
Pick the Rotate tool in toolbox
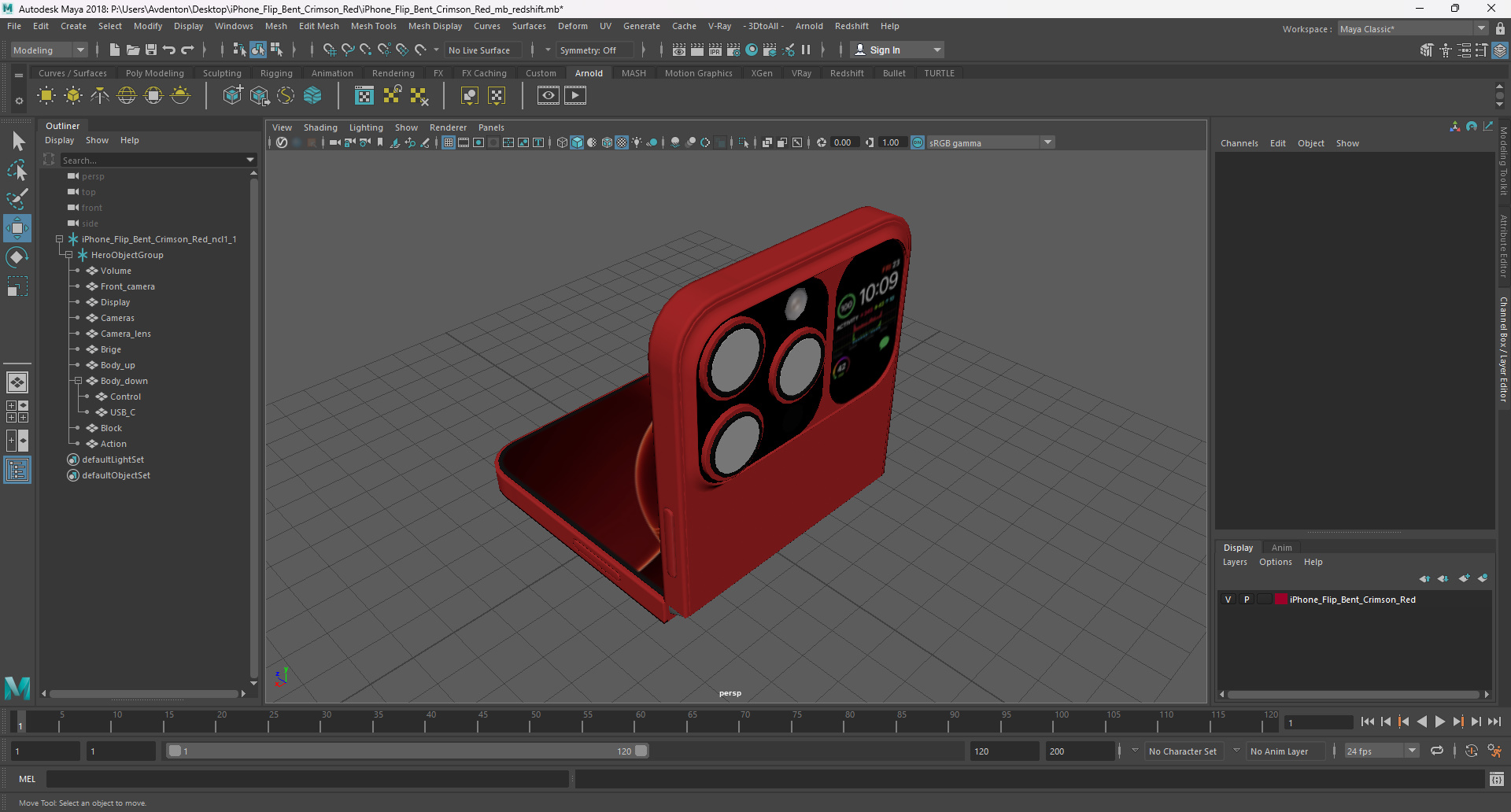[x=17, y=257]
